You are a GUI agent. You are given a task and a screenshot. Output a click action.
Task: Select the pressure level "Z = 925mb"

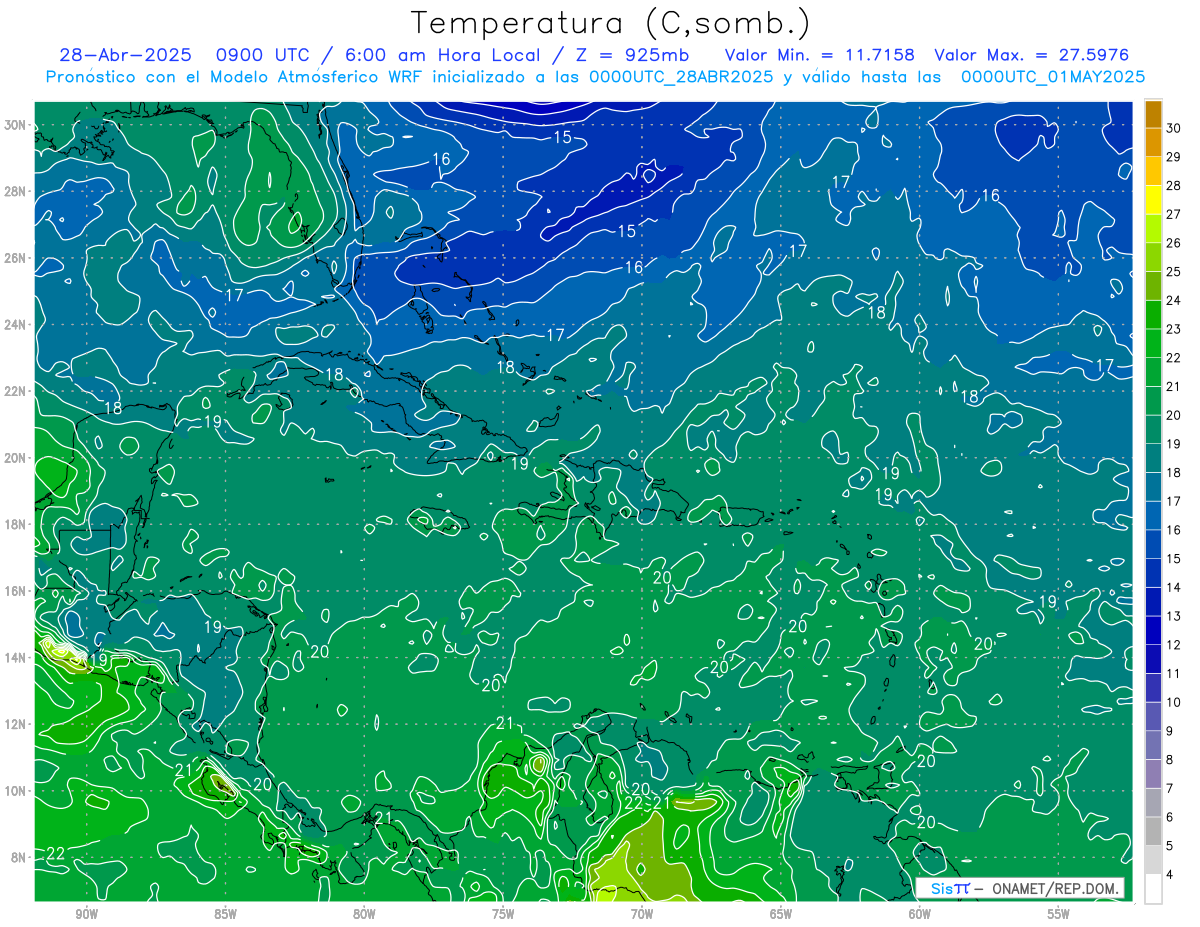coord(631,55)
